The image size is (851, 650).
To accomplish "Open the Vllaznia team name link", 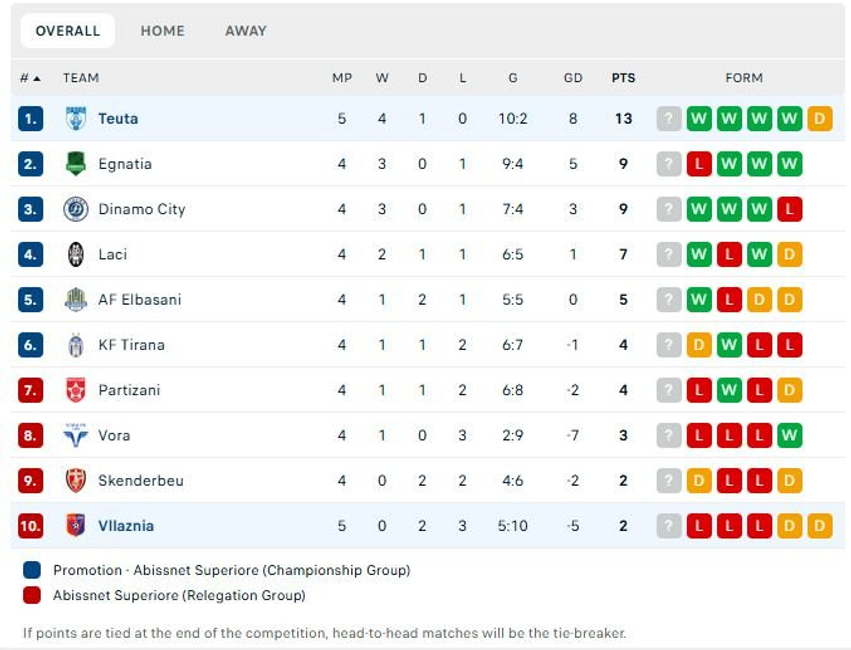I will 126,526.
